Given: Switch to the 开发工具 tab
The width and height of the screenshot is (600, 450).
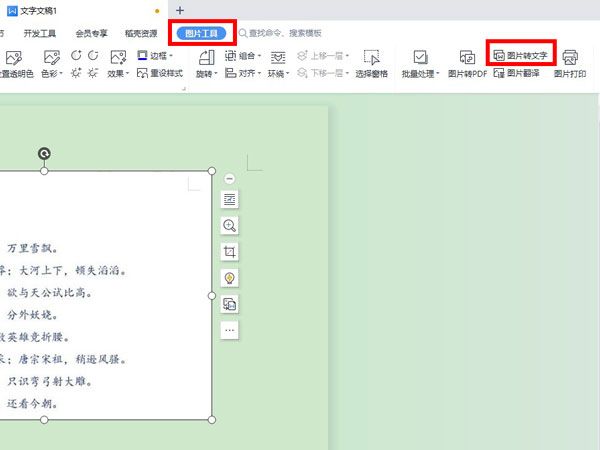Looking at the screenshot, I should (x=40, y=34).
